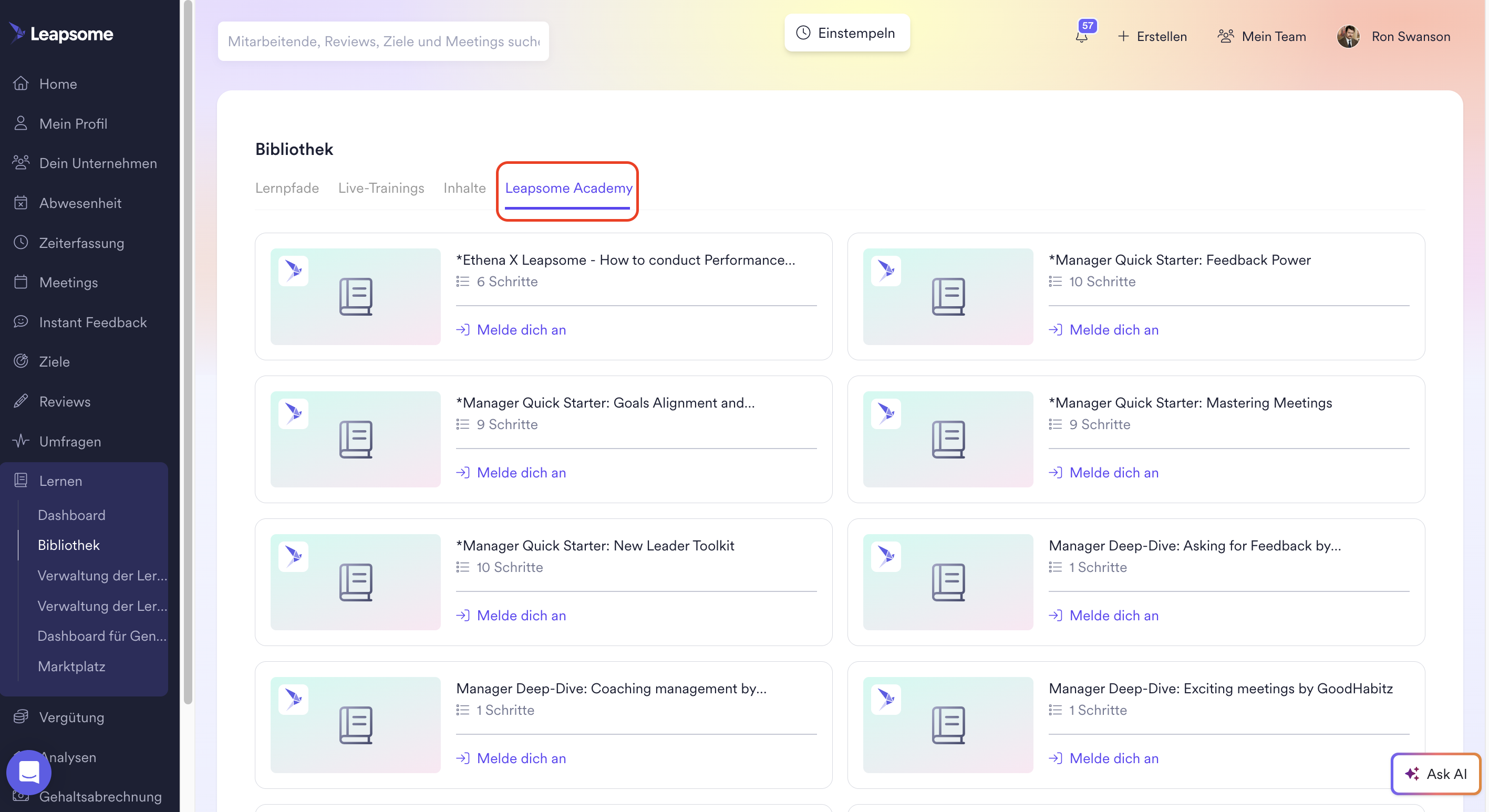Click the Abwesenheit calendar icon
1489x812 pixels.
[21, 202]
